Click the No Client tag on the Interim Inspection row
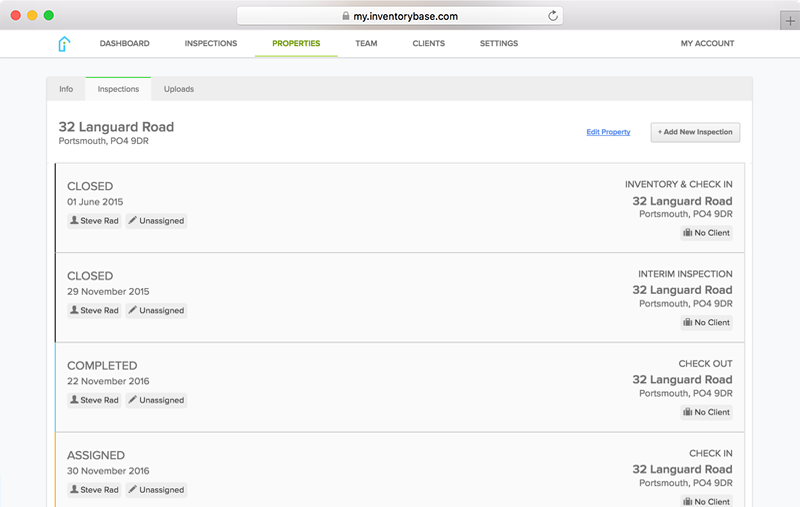 click(x=706, y=322)
